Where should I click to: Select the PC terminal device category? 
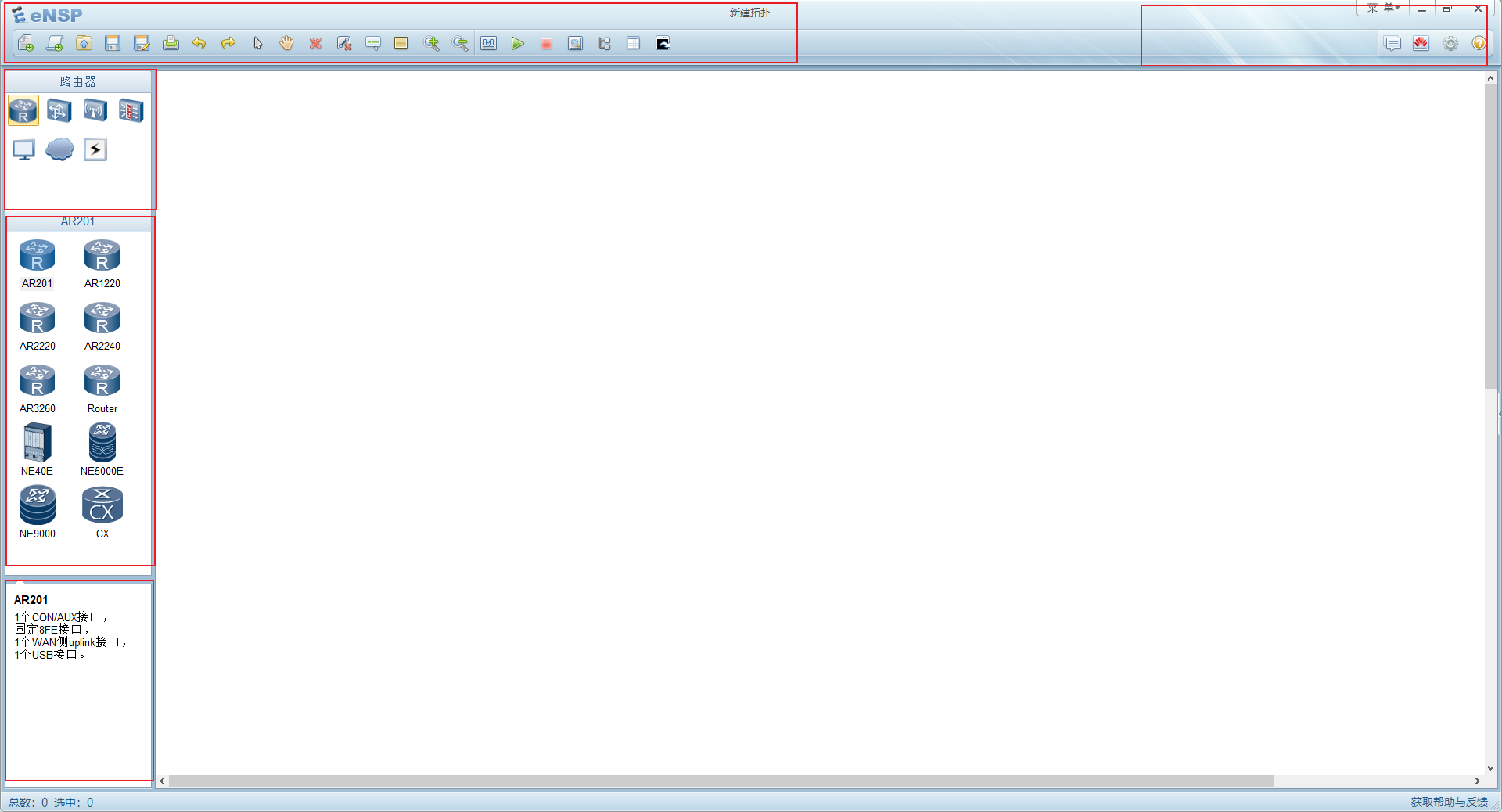pos(23,149)
